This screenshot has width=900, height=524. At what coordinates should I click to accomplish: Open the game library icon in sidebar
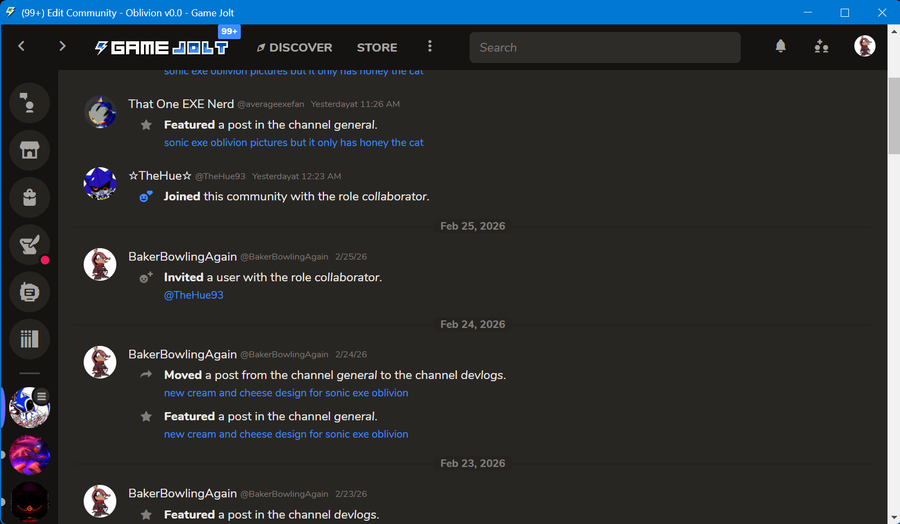click(29, 340)
